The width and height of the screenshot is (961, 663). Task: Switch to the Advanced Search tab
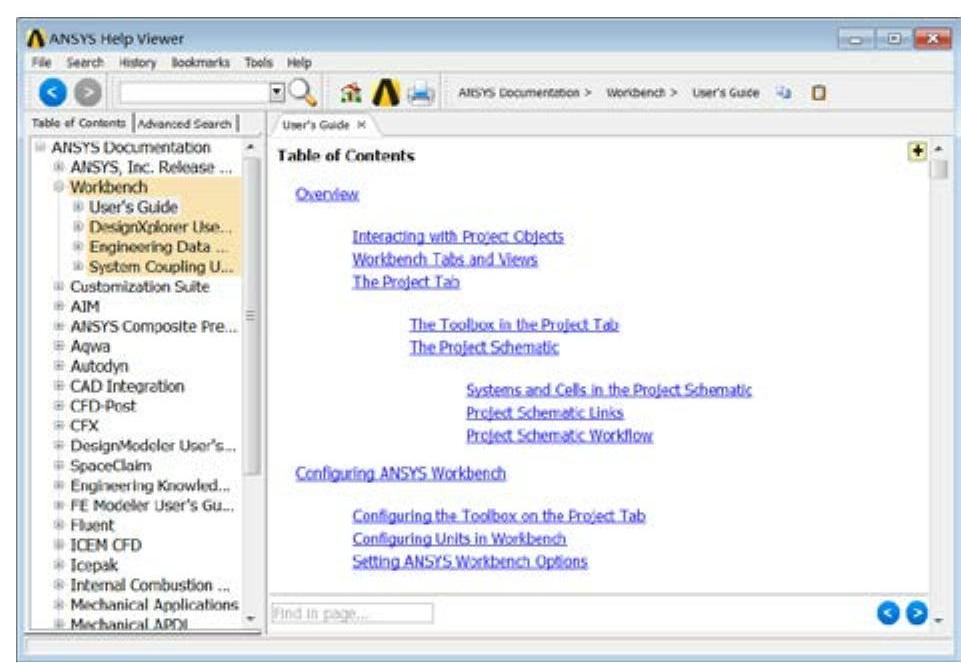pyautogui.click(x=184, y=124)
